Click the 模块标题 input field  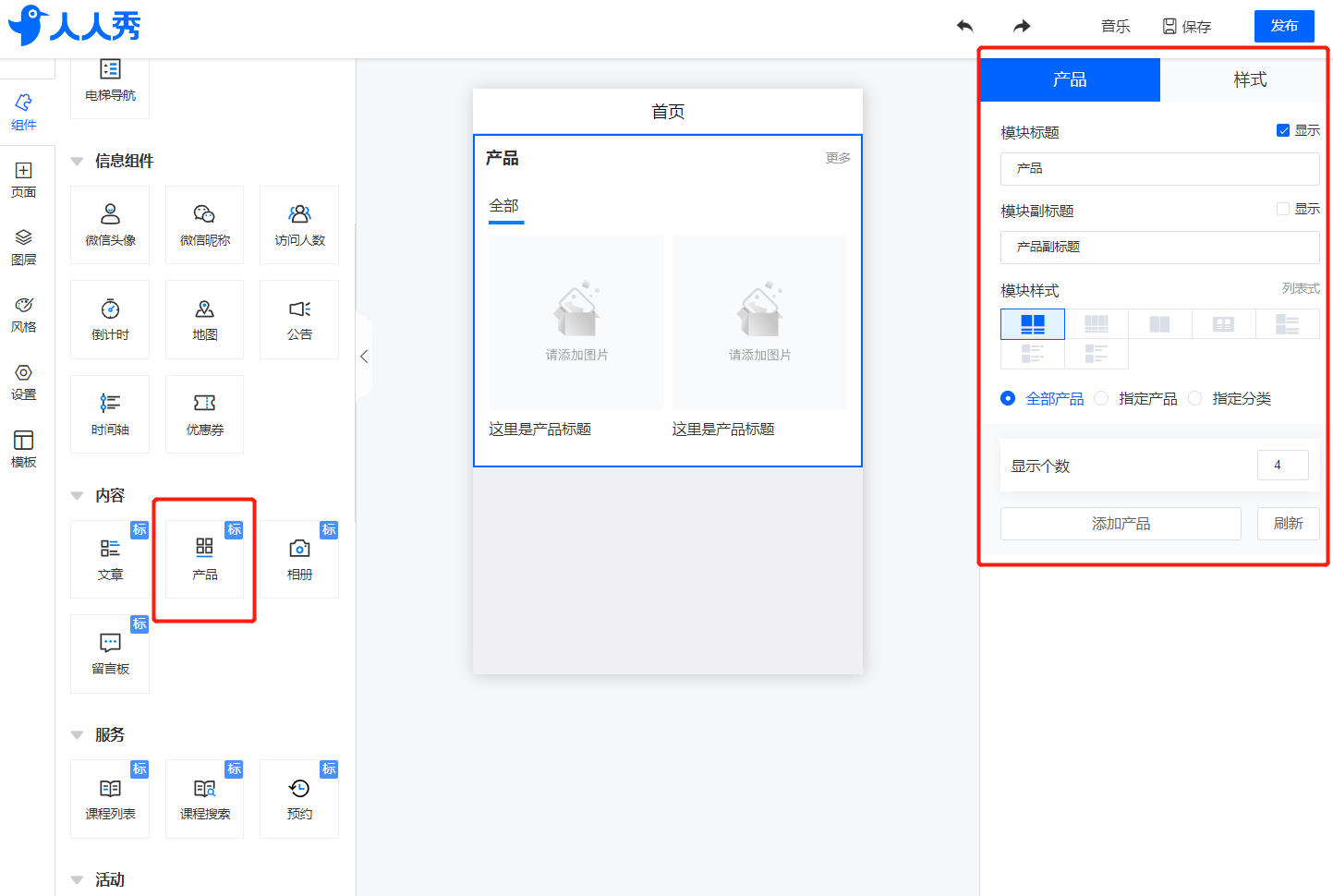tap(1160, 169)
